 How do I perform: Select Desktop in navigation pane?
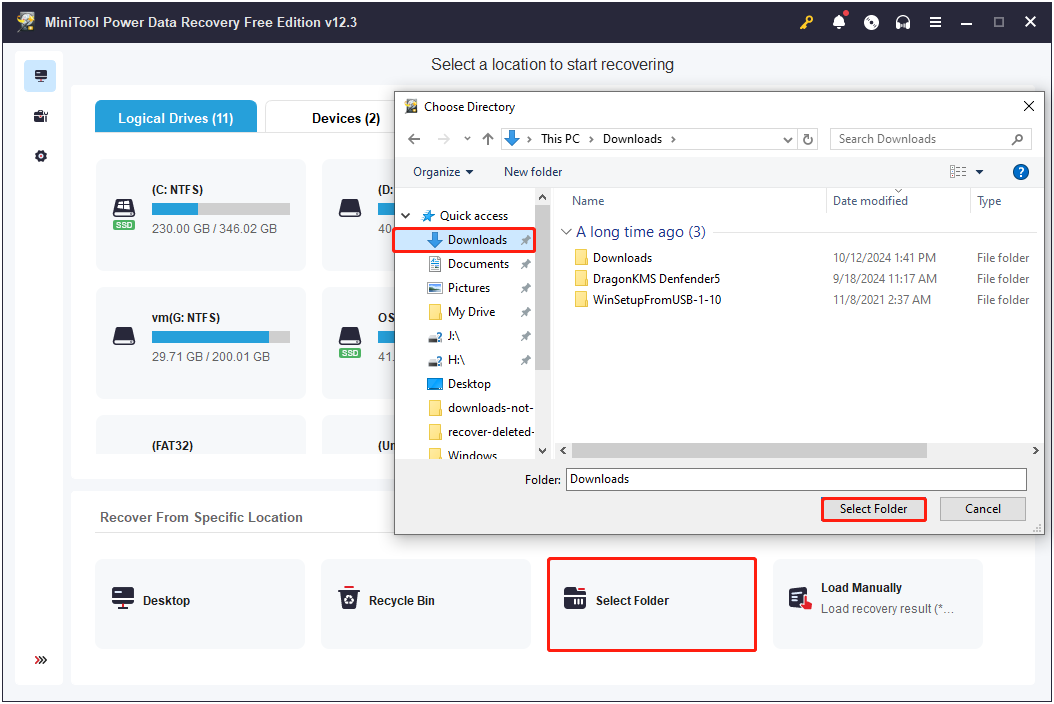pos(469,384)
